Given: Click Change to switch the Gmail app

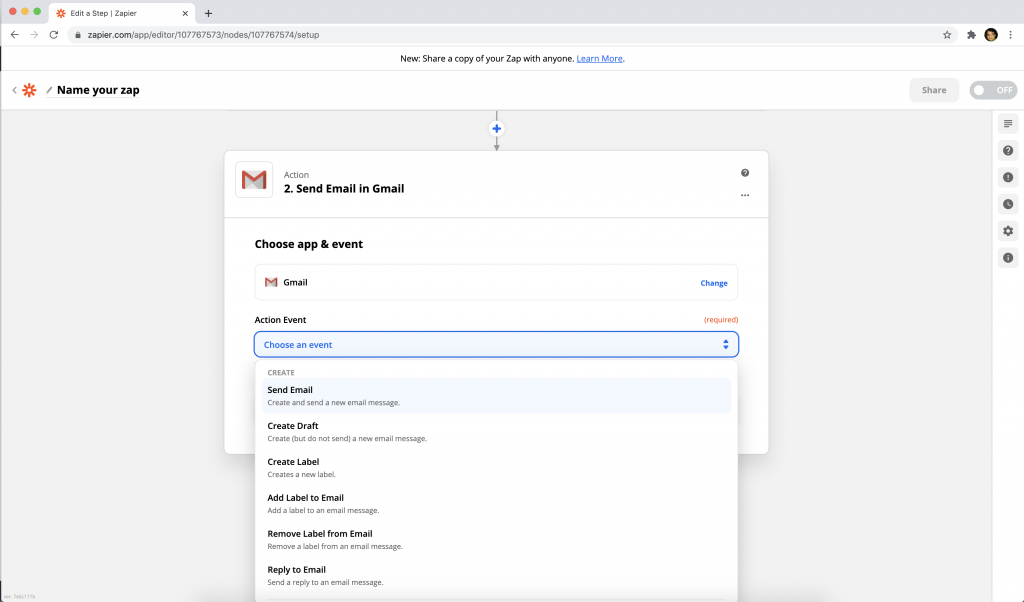Looking at the screenshot, I should pyautogui.click(x=714, y=283).
